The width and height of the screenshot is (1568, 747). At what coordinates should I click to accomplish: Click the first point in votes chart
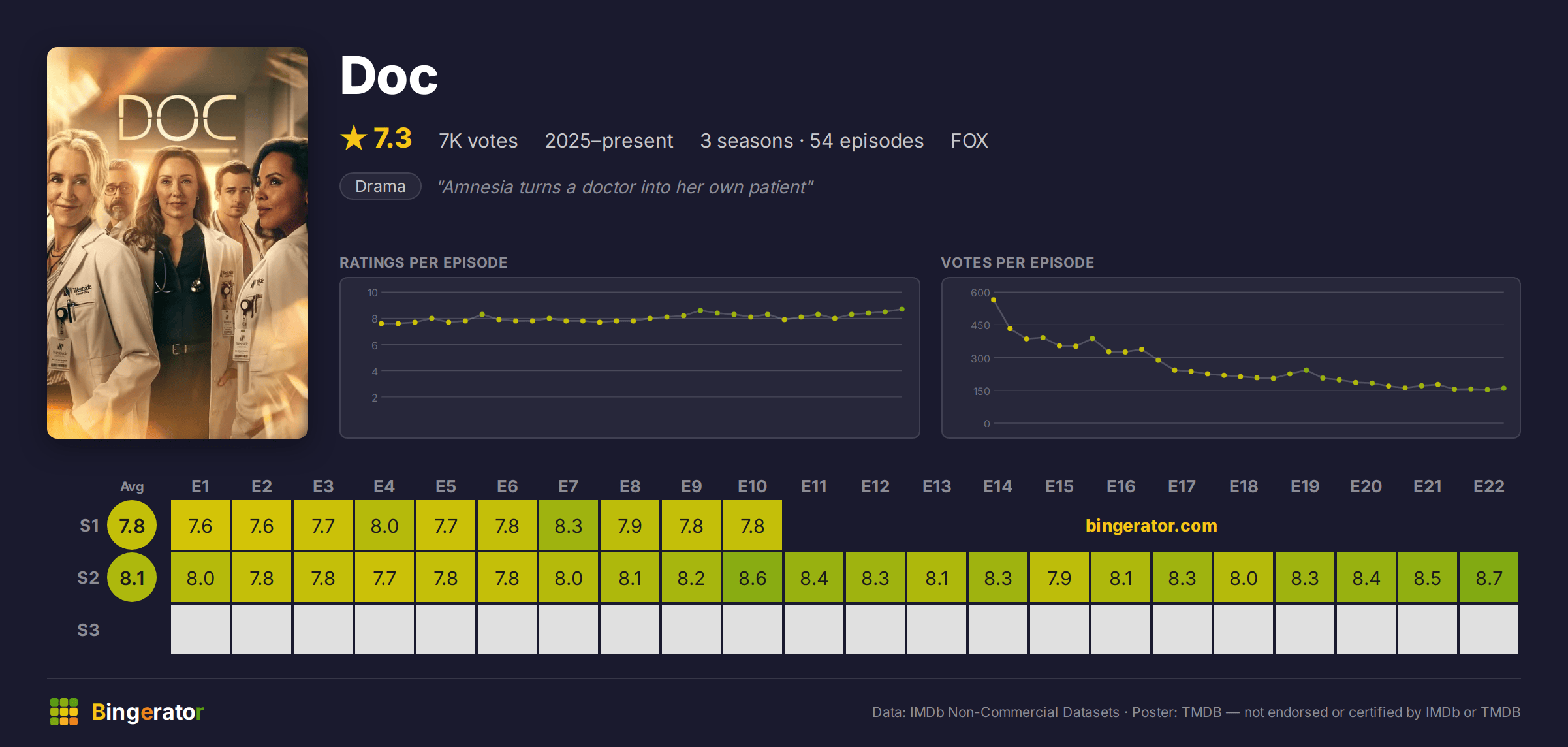tap(994, 300)
